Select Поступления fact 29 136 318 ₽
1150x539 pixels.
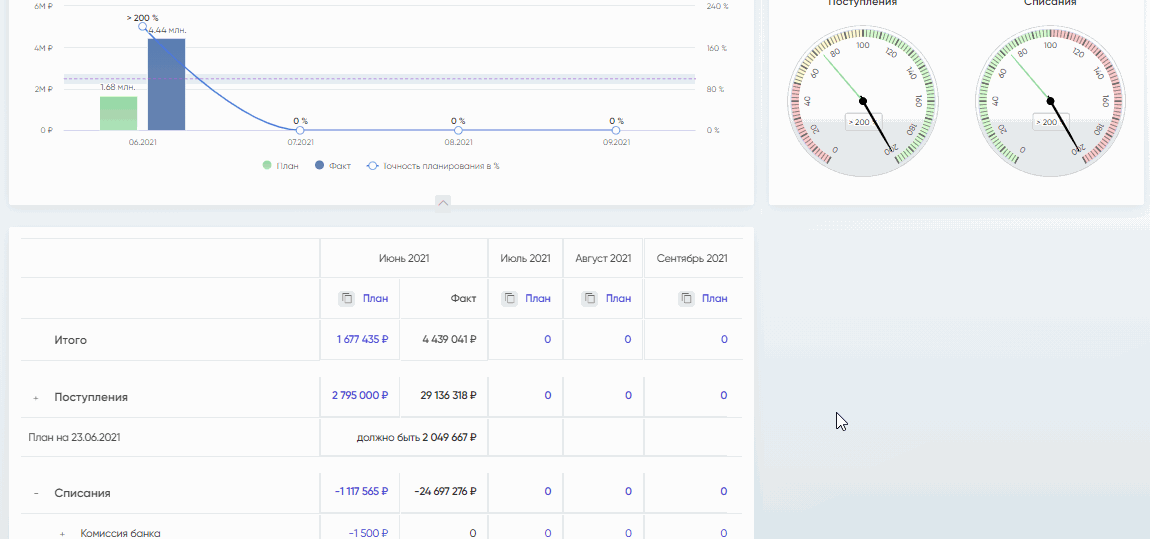[x=448, y=395]
